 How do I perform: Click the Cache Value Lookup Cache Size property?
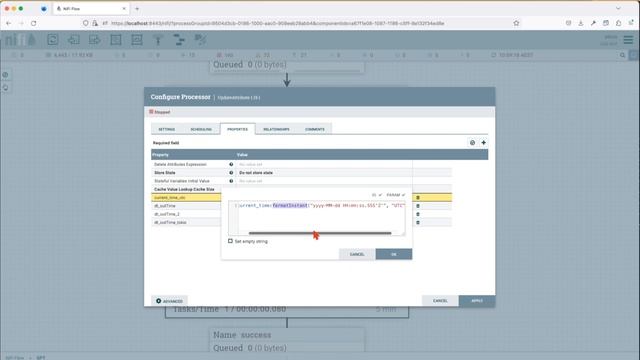[184, 189]
